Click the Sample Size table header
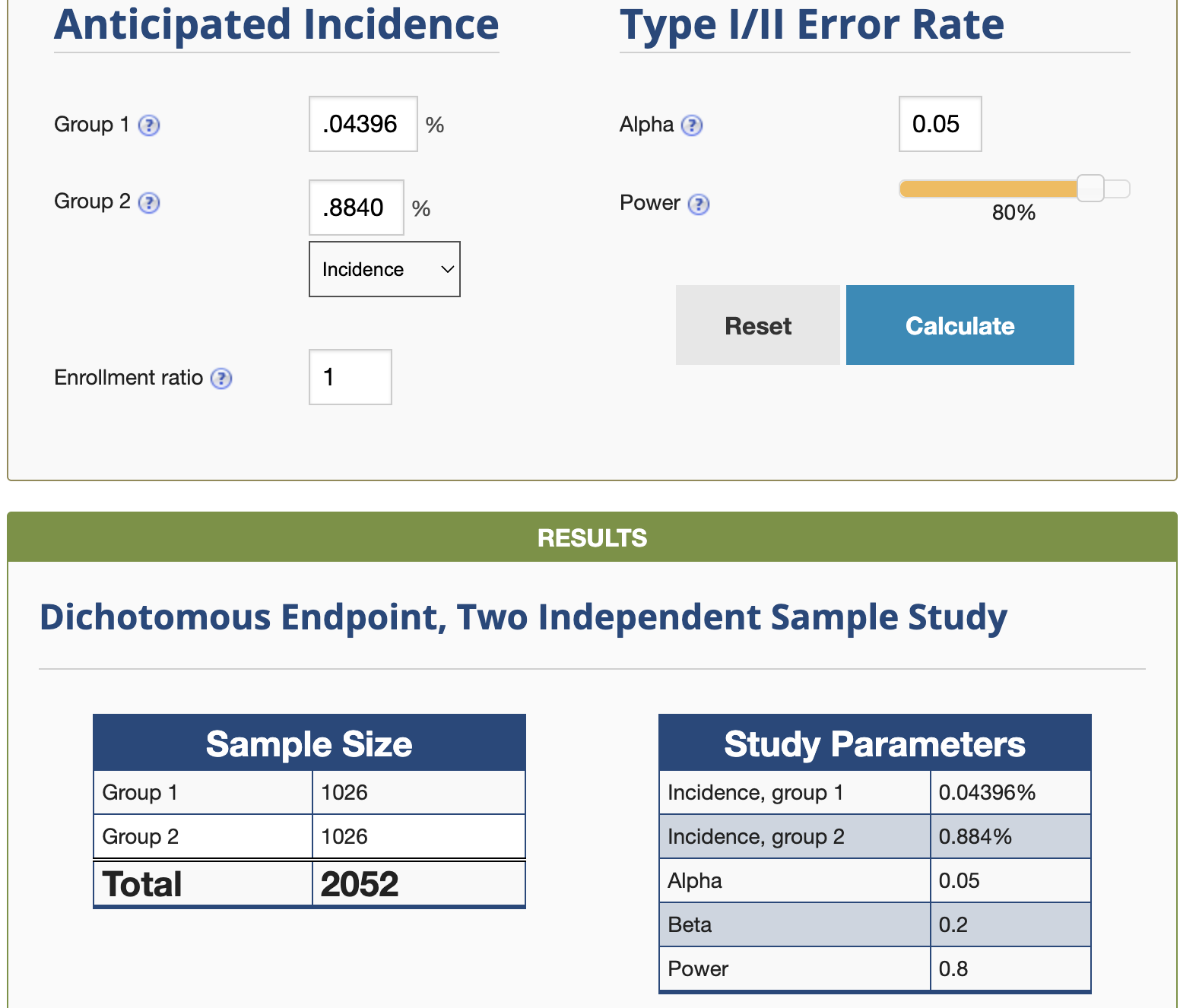The image size is (1180, 1008). (309, 743)
